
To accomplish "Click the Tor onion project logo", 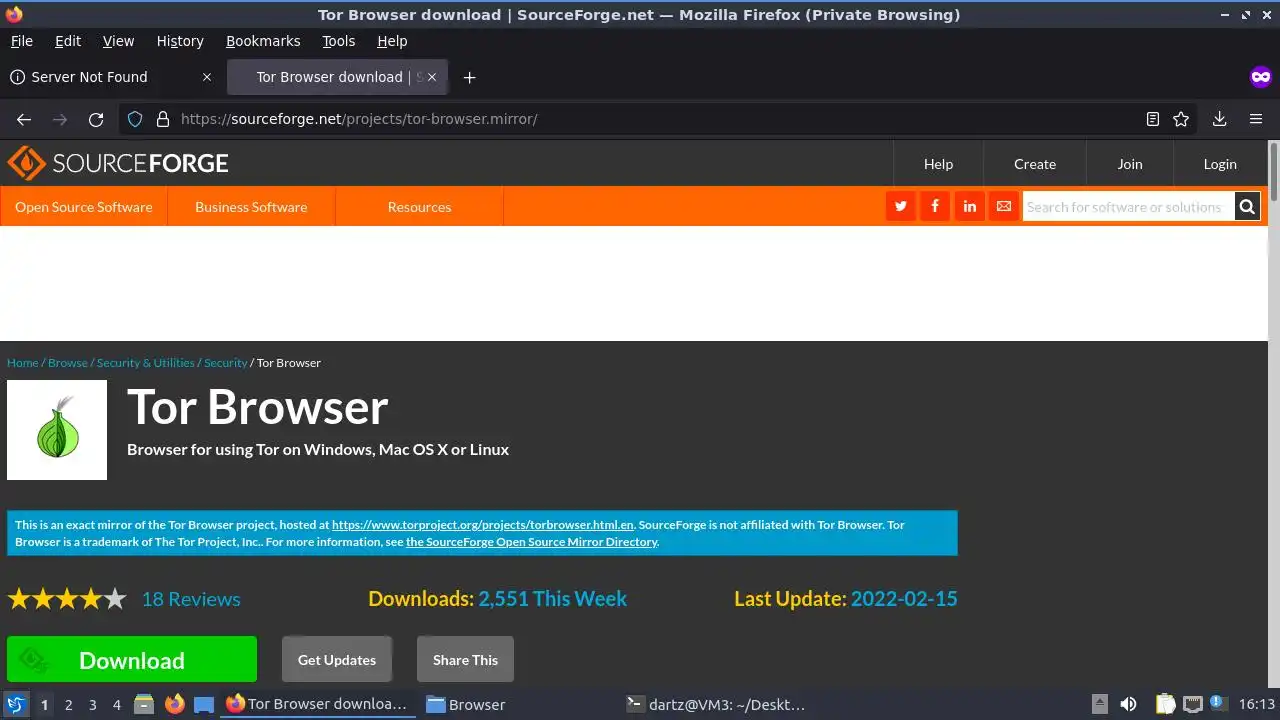I will [57, 430].
